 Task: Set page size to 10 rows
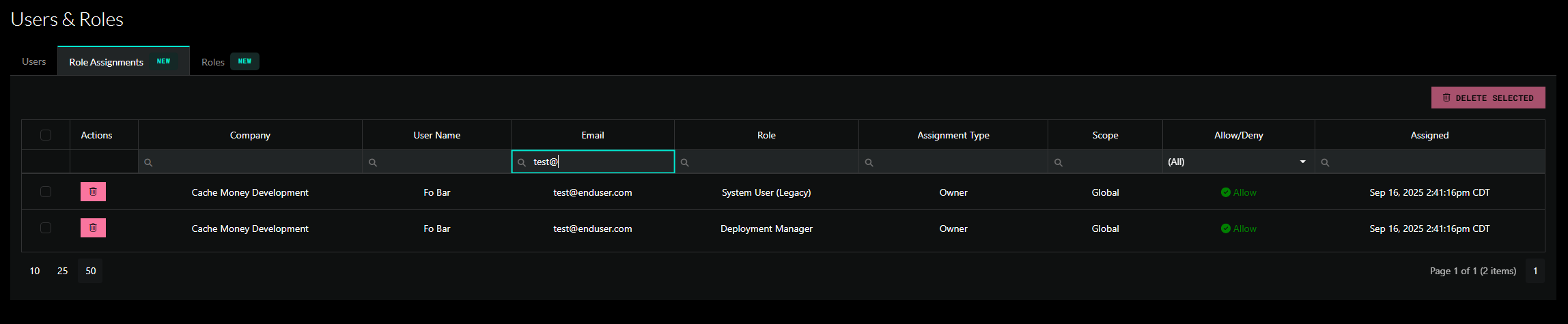[x=35, y=271]
